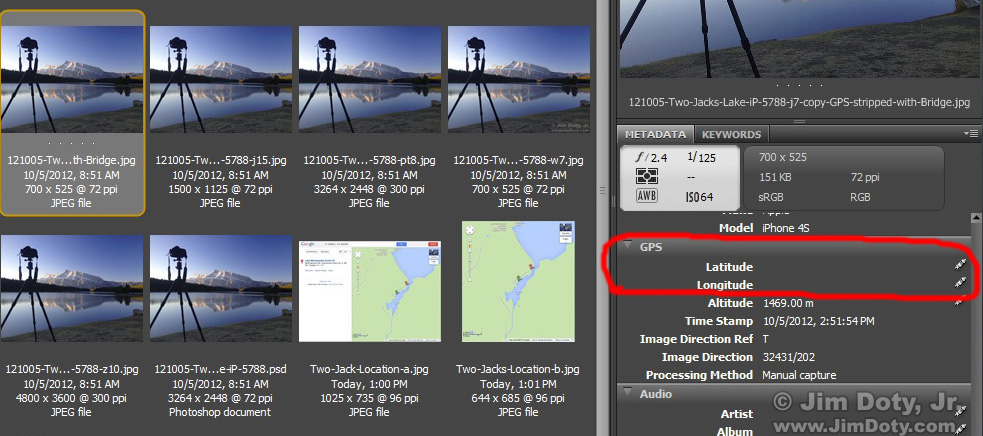Click the '3264 x 2448 @ 300 ppi' text
The image size is (983, 436).
pyautogui.click(x=369, y=189)
